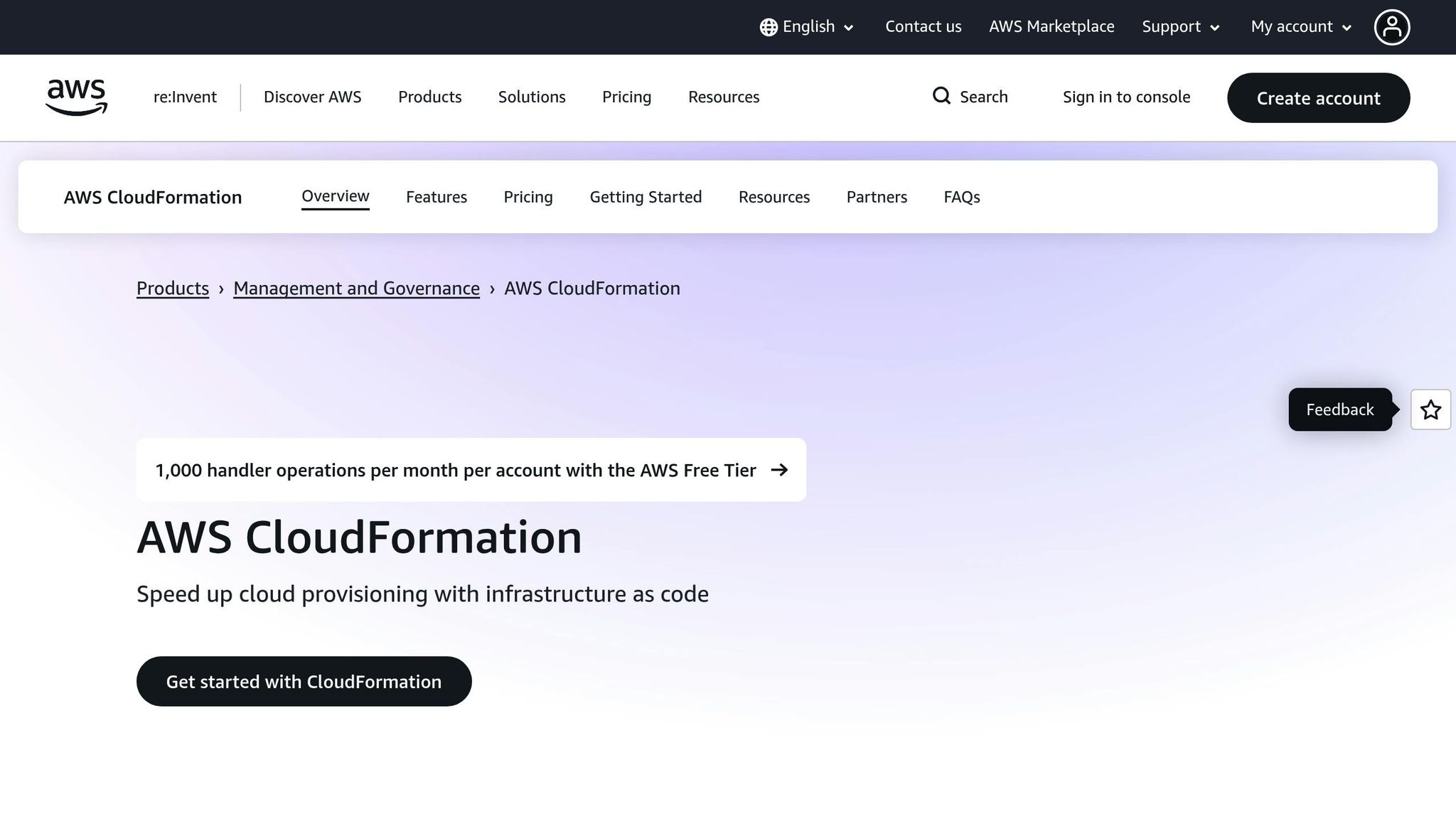
Task: Click Sign in to console
Action: (1126, 97)
